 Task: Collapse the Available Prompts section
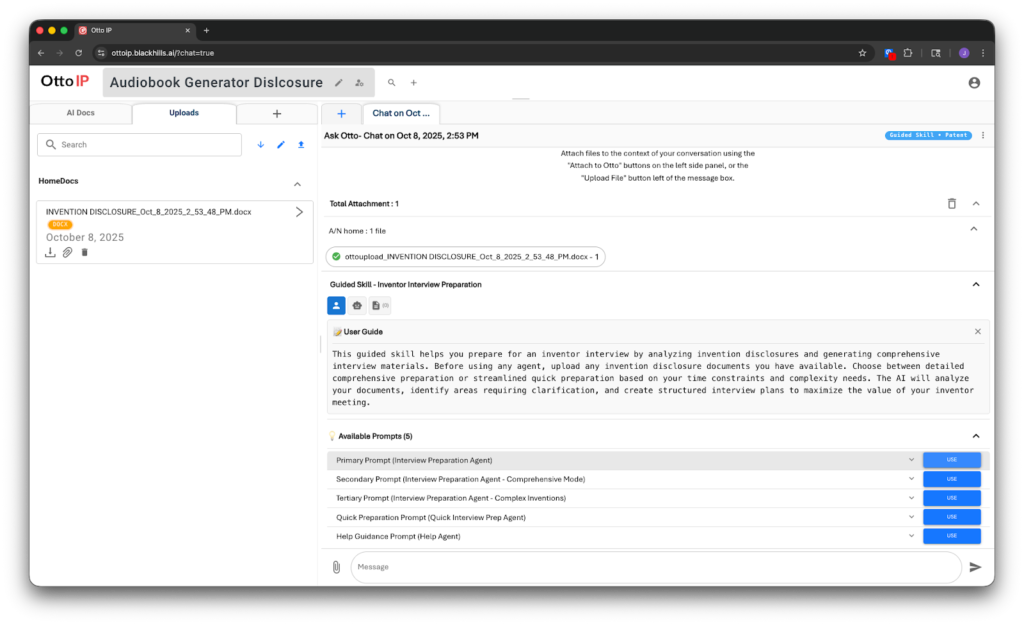976,436
